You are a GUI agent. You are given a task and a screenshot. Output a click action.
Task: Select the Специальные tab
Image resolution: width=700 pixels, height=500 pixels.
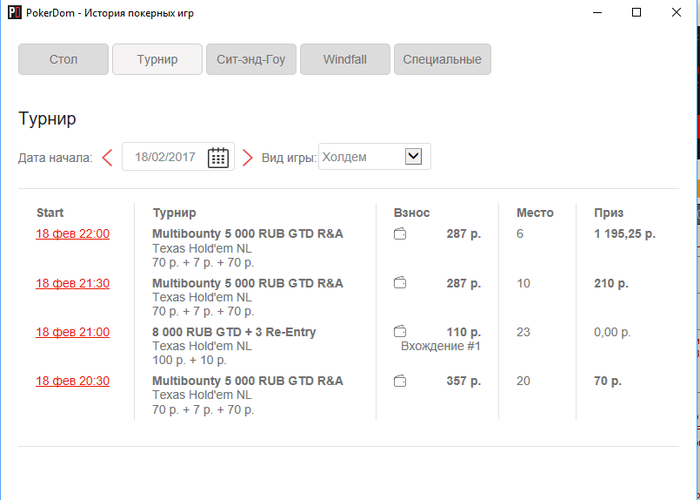point(442,59)
